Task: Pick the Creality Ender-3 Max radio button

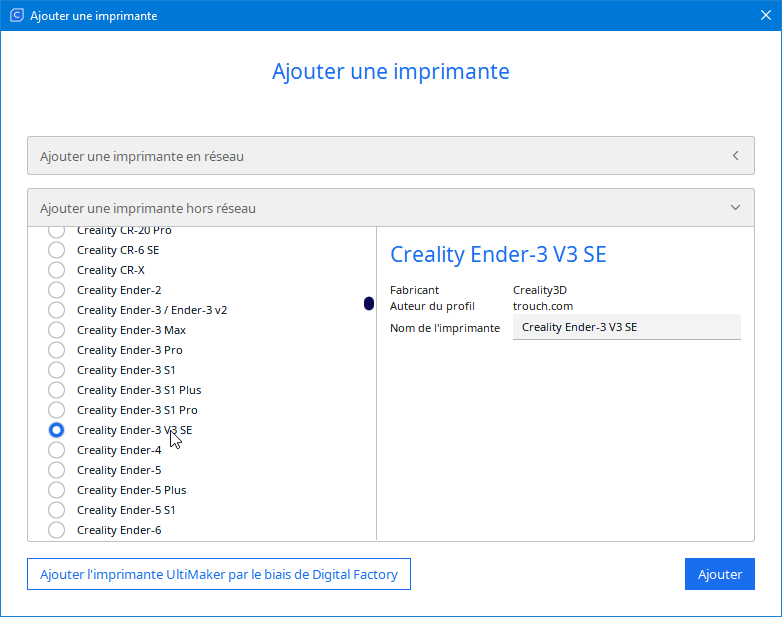Action: point(56,330)
